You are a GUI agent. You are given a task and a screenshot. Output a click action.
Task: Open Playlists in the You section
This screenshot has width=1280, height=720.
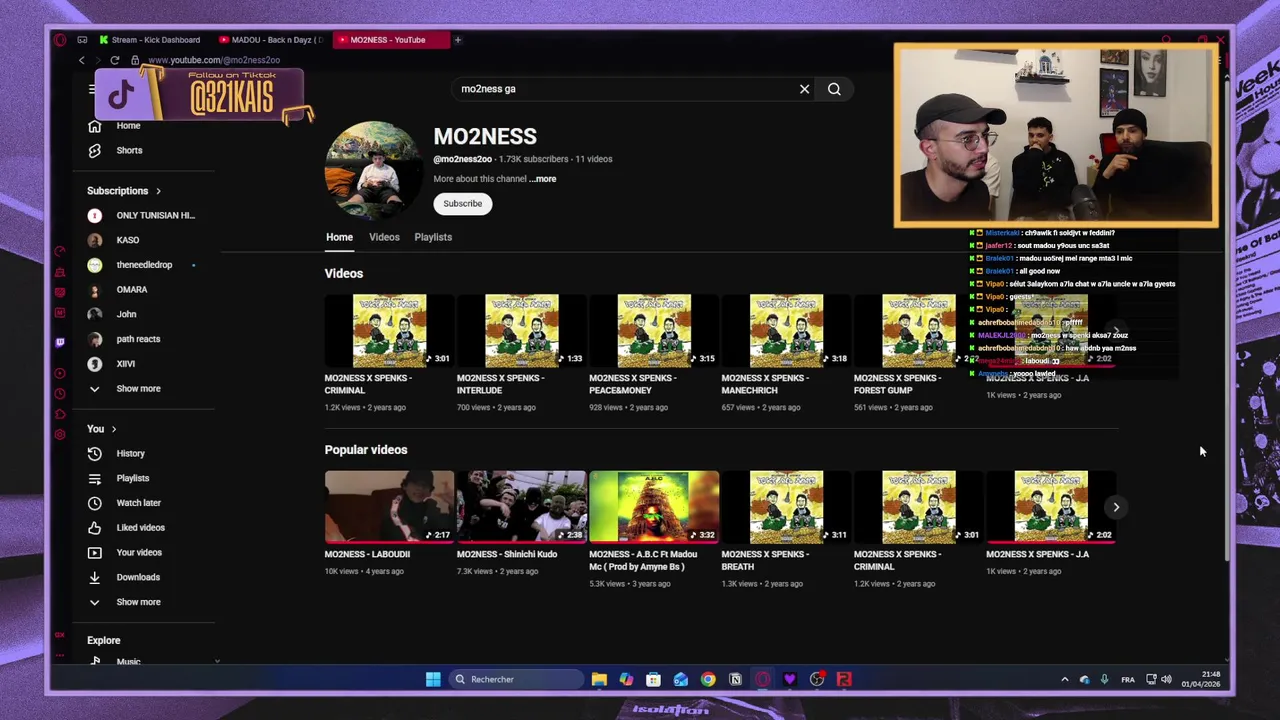(119, 478)
